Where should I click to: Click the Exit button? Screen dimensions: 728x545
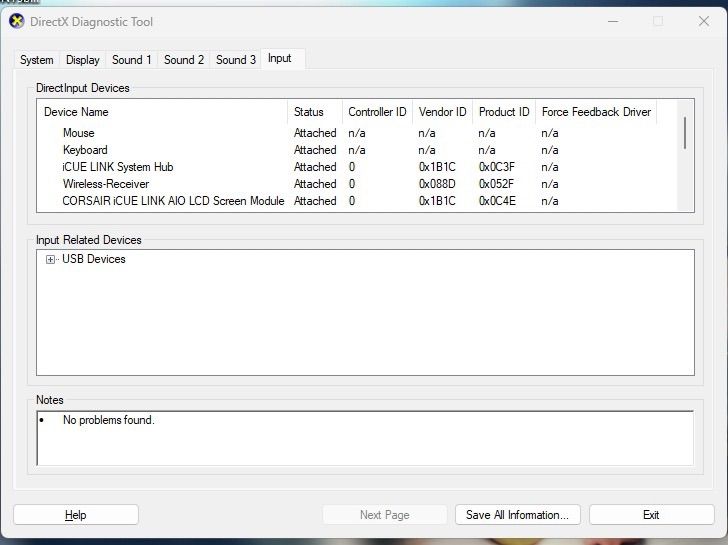[651, 515]
